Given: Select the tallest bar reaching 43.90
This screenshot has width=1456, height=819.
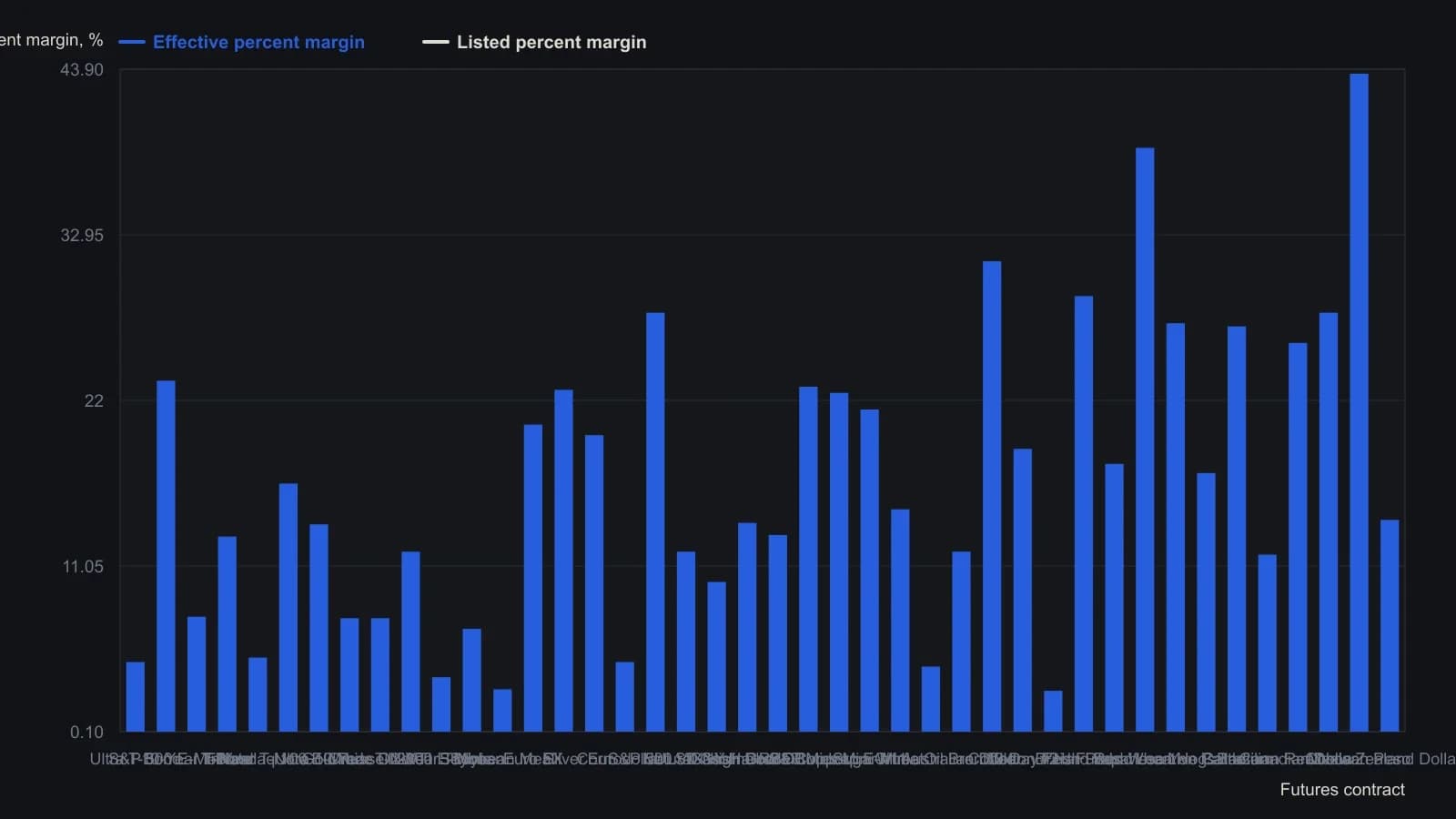Looking at the screenshot, I should pos(1359,402).
